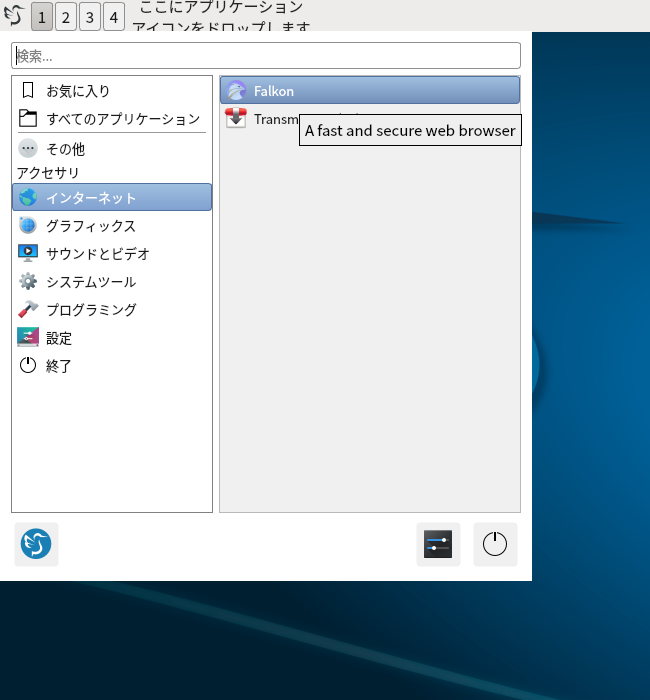650x700 pixels.
Task: Switch to workspace 3
Action: click(90, 17)
